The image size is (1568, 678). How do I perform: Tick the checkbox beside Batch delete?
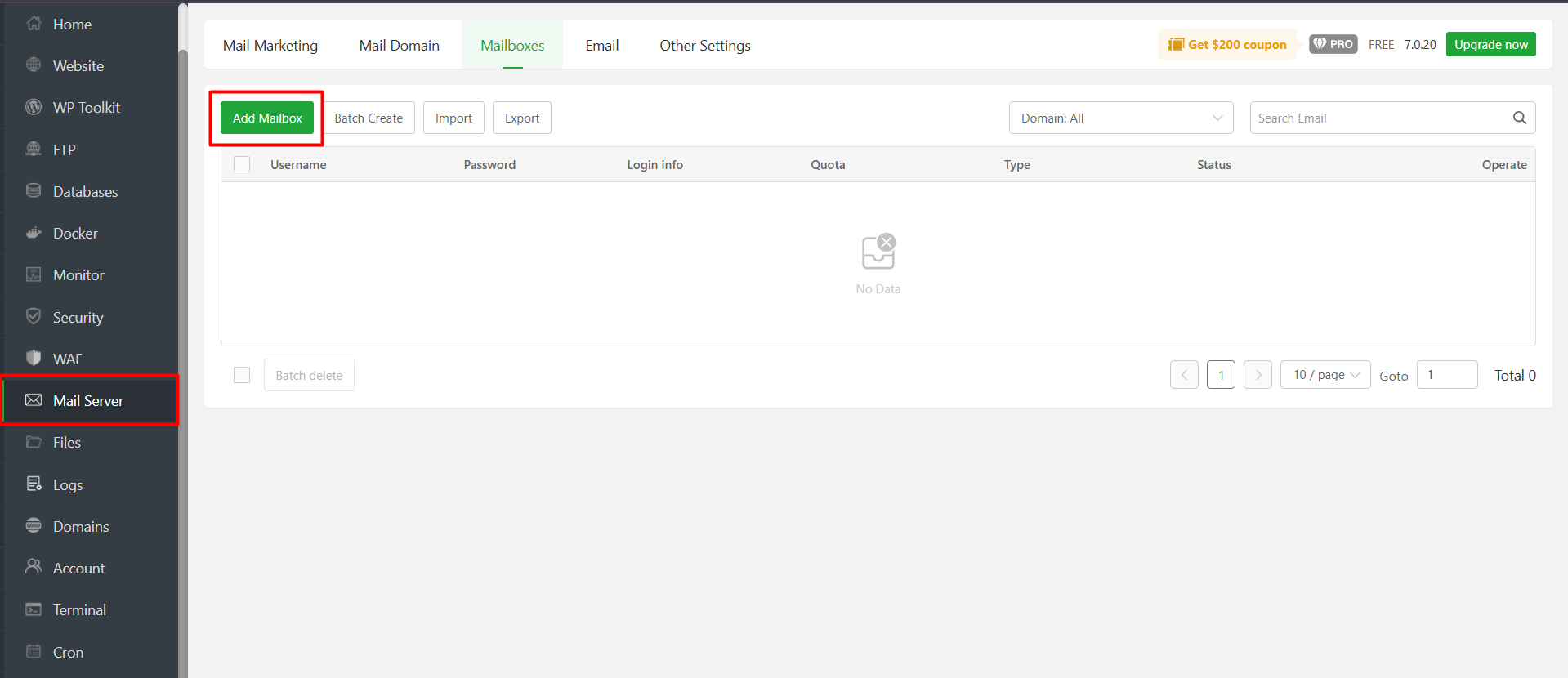[242, 375]
